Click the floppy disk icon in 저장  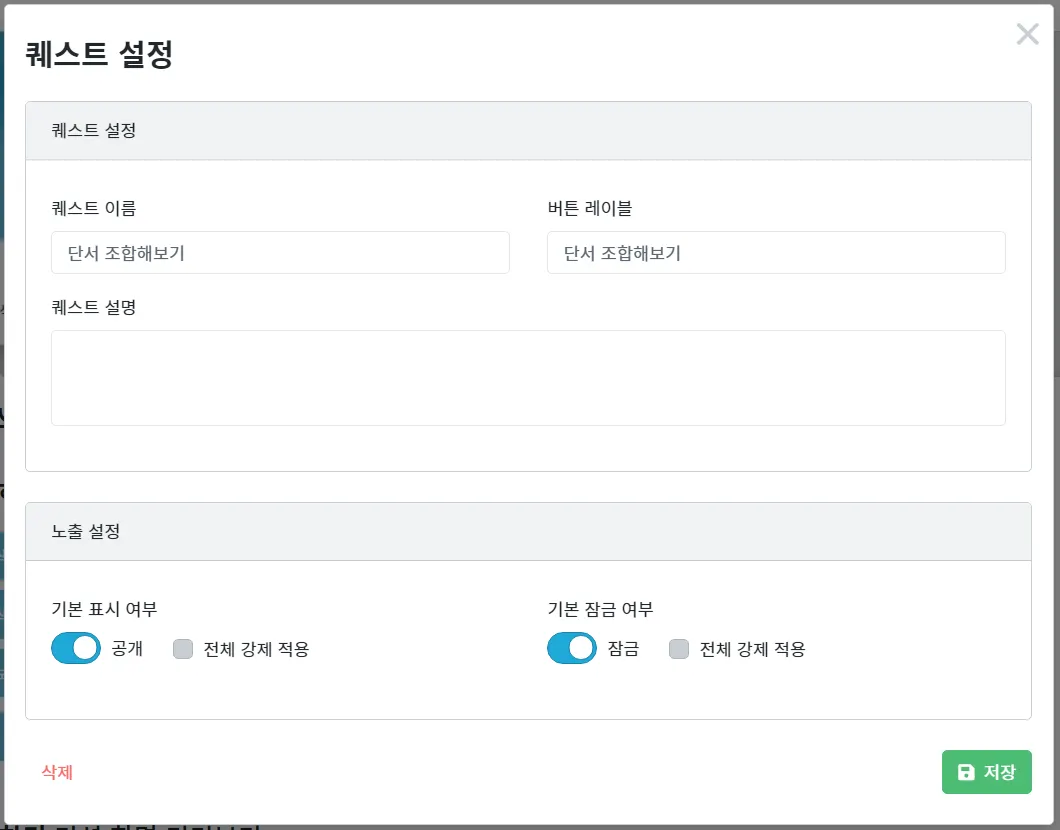[x=966, y=772]
